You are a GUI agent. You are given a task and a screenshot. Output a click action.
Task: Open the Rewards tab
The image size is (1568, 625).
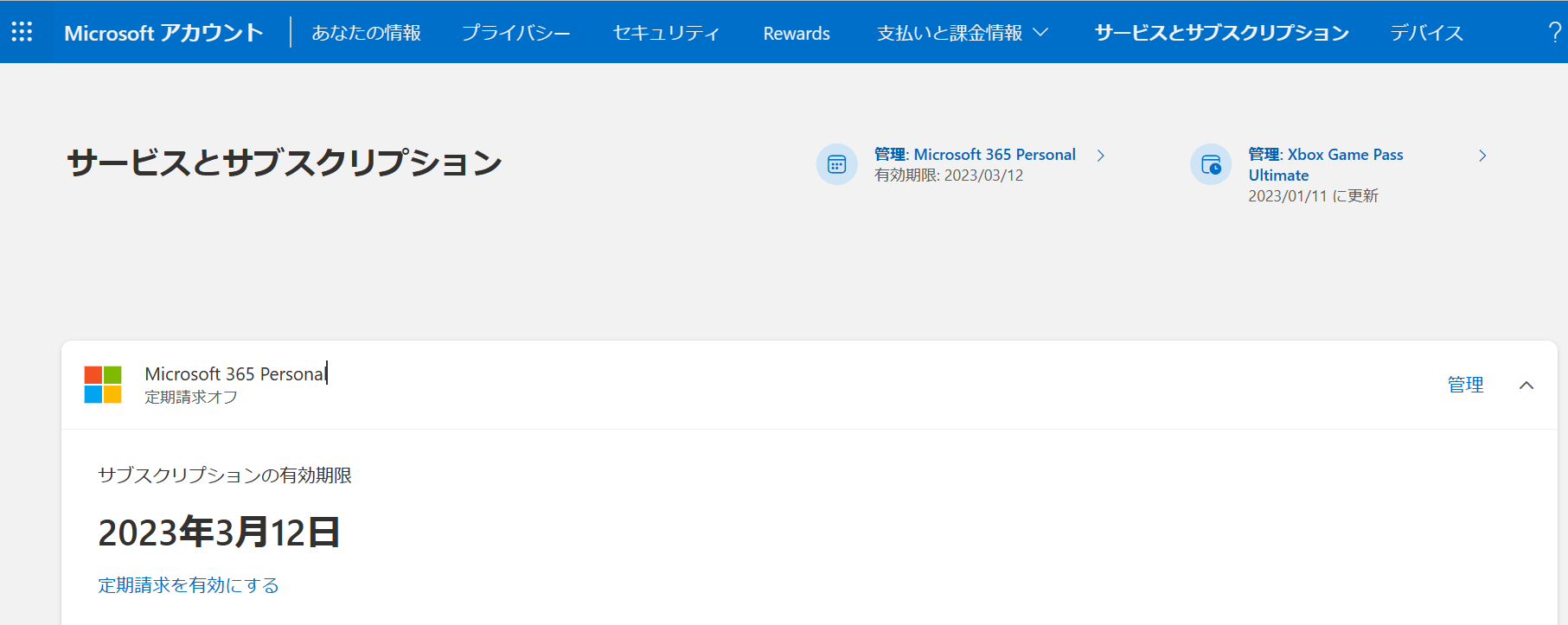[x=797, y=33]
